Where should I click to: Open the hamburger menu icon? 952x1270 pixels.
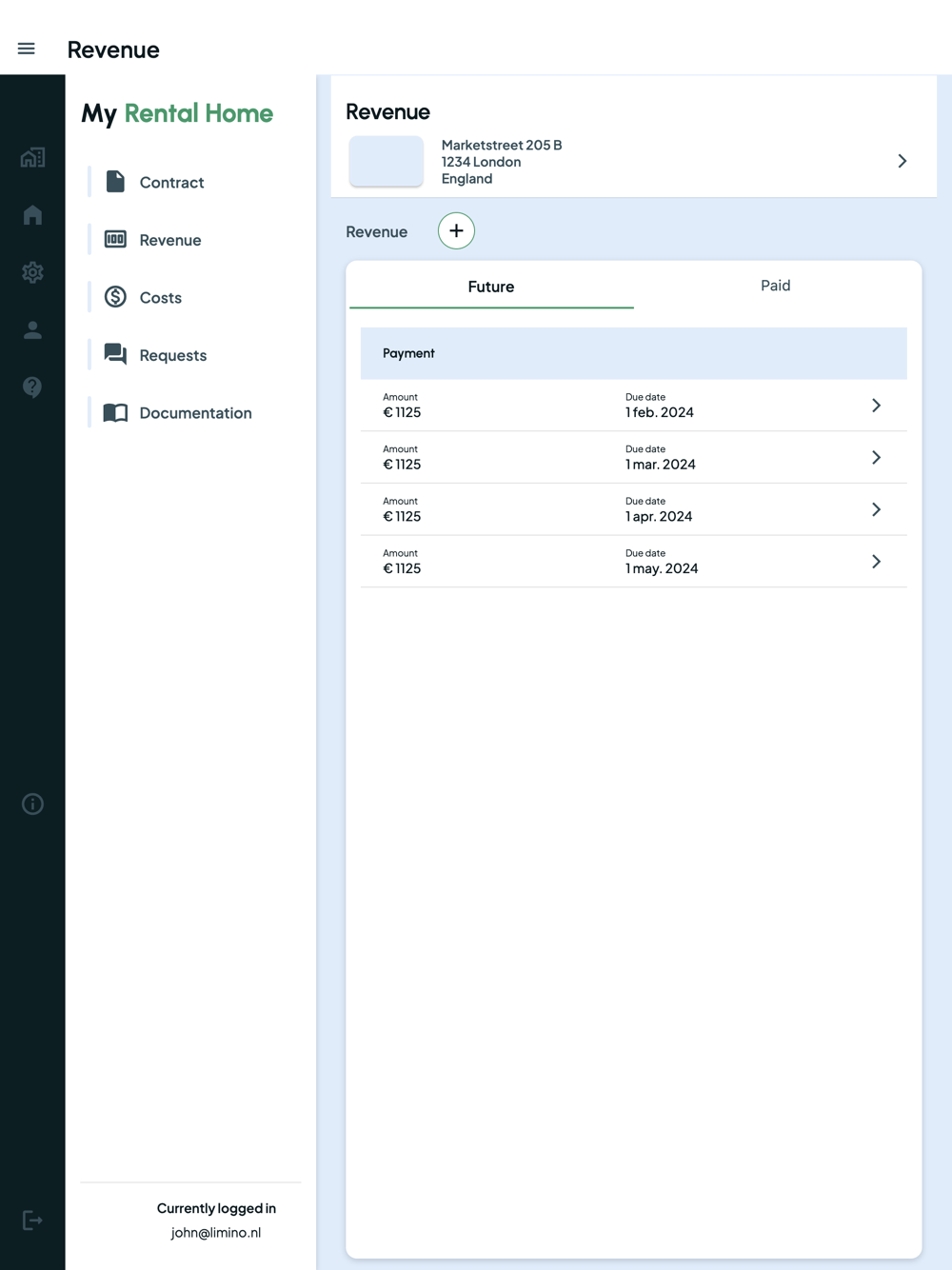pos(27,49)
